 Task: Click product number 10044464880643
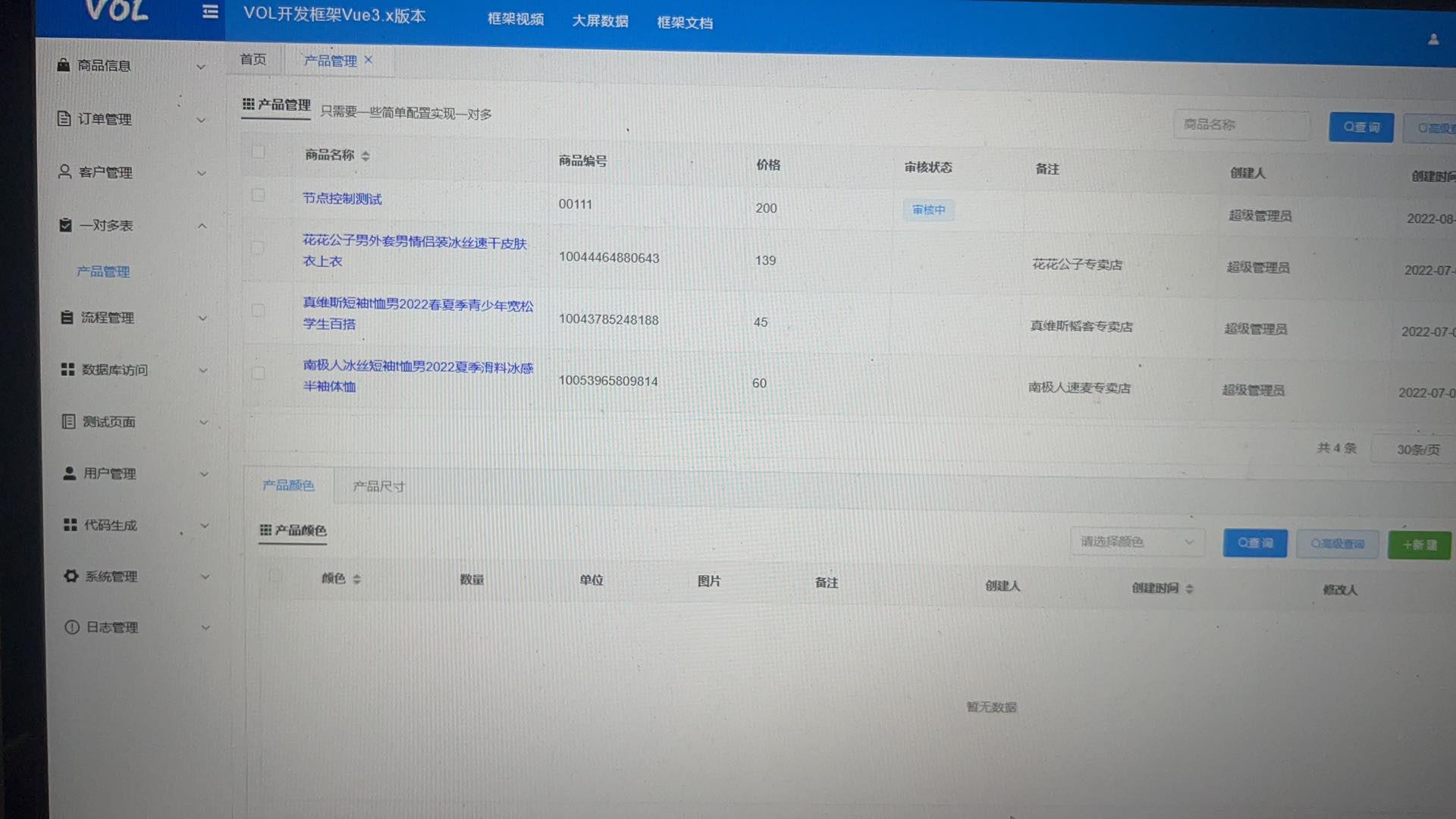pos(609,258)
